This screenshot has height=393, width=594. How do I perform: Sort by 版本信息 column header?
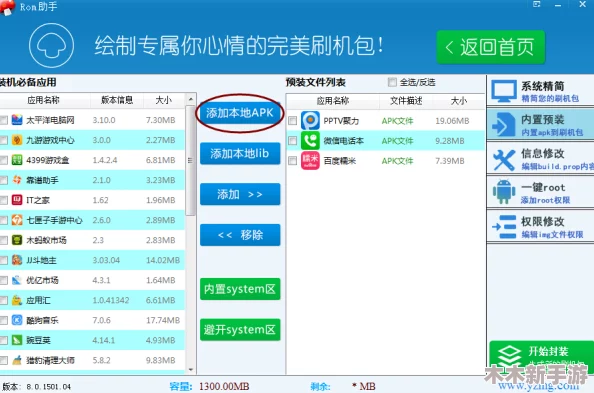117,100
